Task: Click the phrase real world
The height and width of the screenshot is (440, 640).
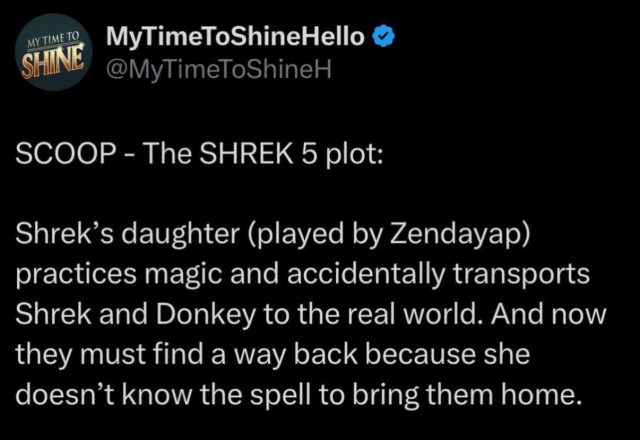Action: pos(414,313)
